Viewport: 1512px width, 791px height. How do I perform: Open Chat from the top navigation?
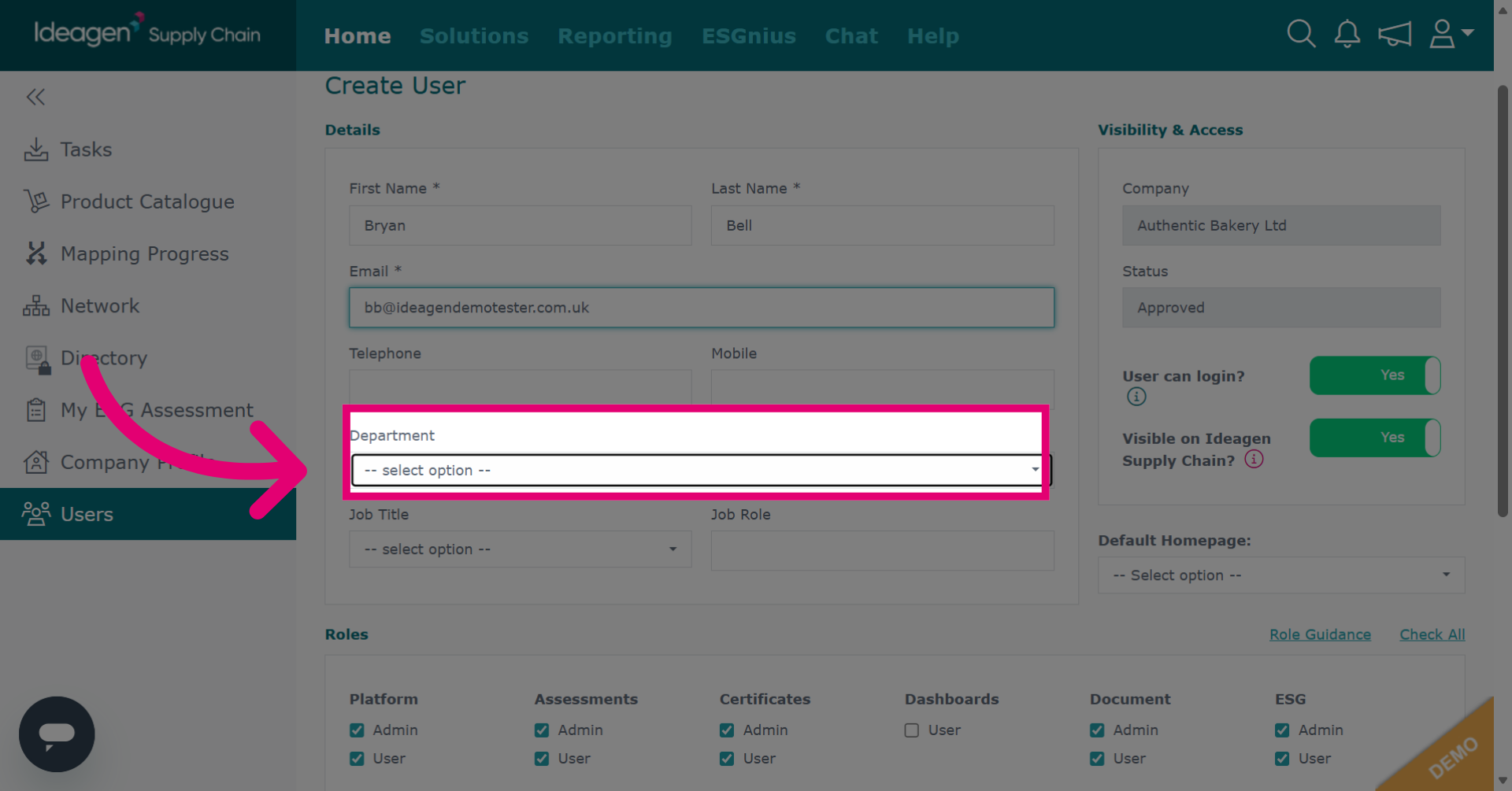click(x=851, y=35)
